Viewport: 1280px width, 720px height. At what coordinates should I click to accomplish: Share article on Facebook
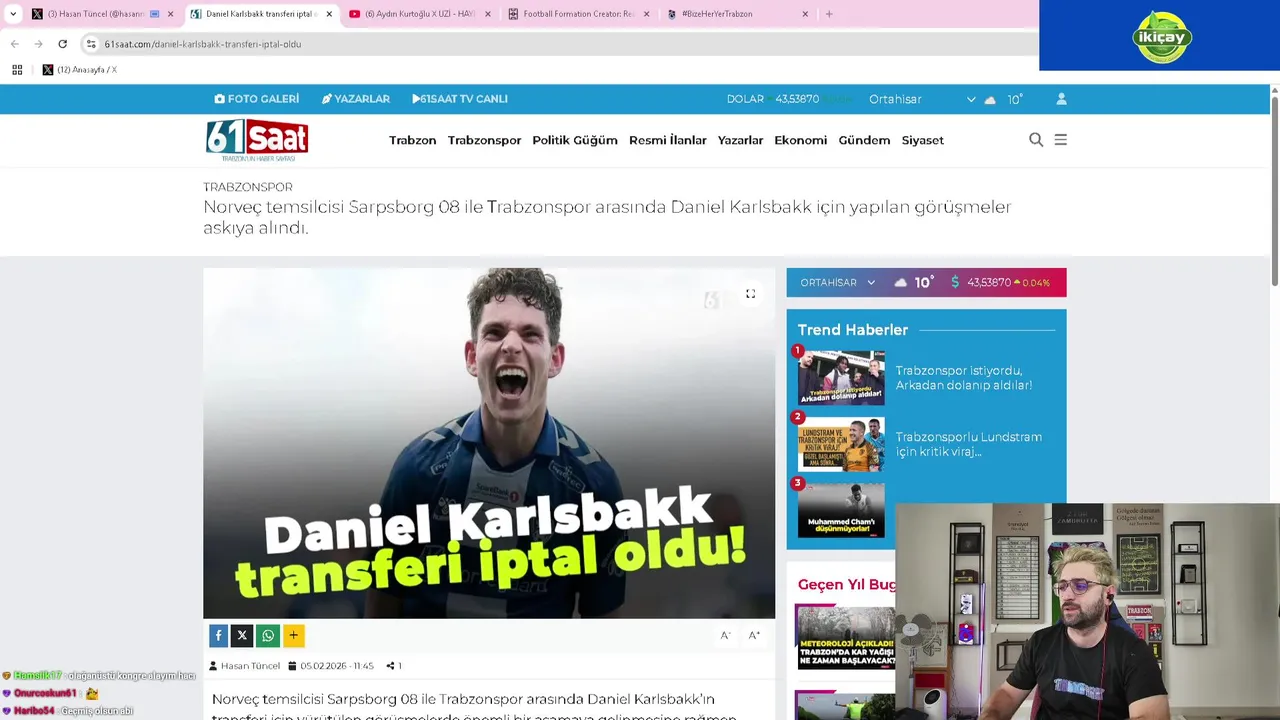(x=218, y=635)
